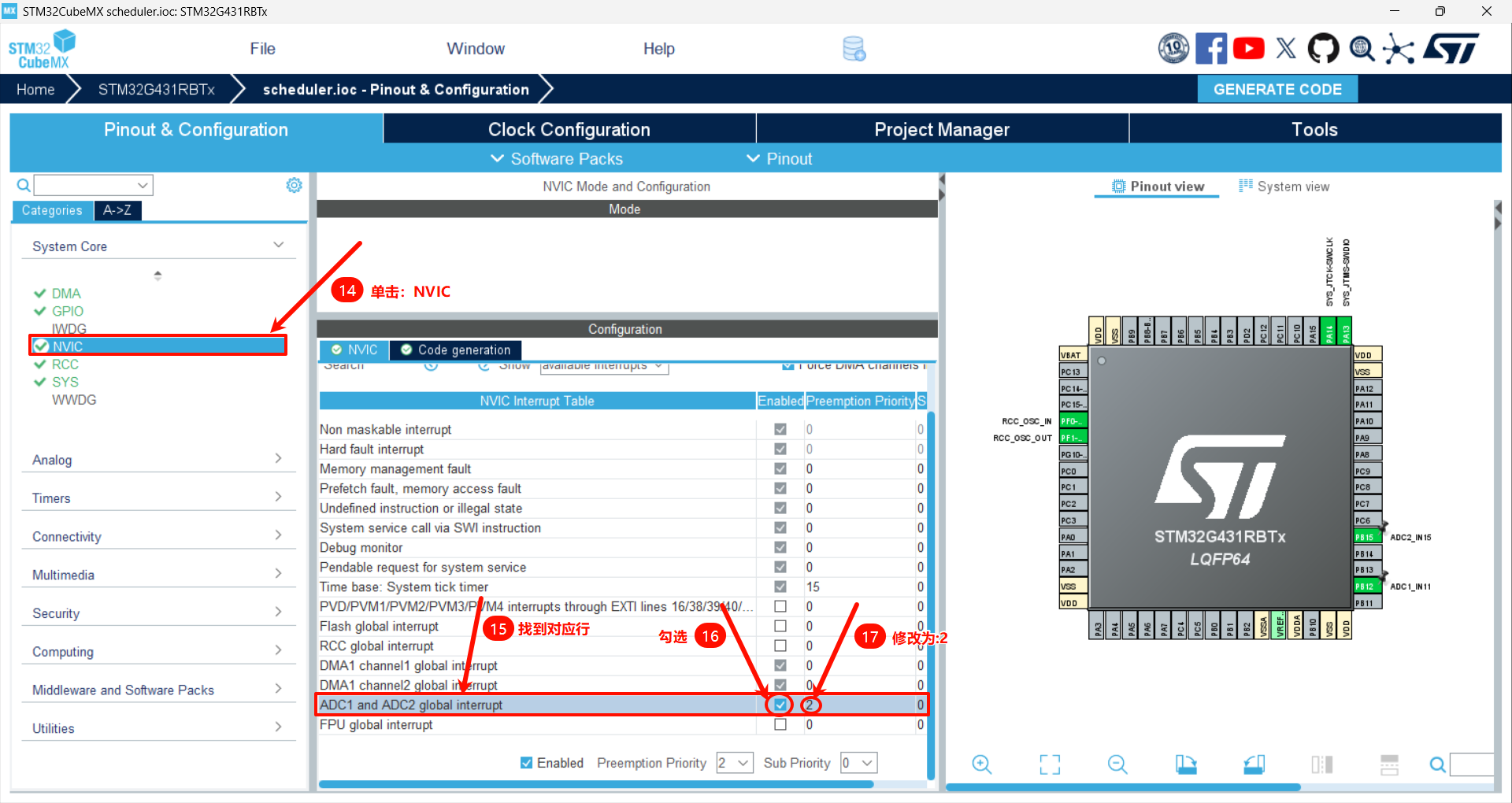Viewport: 1512px width, 803px height.
Task: Select SYS in System Core list
Action: click(x=65, y=382)
